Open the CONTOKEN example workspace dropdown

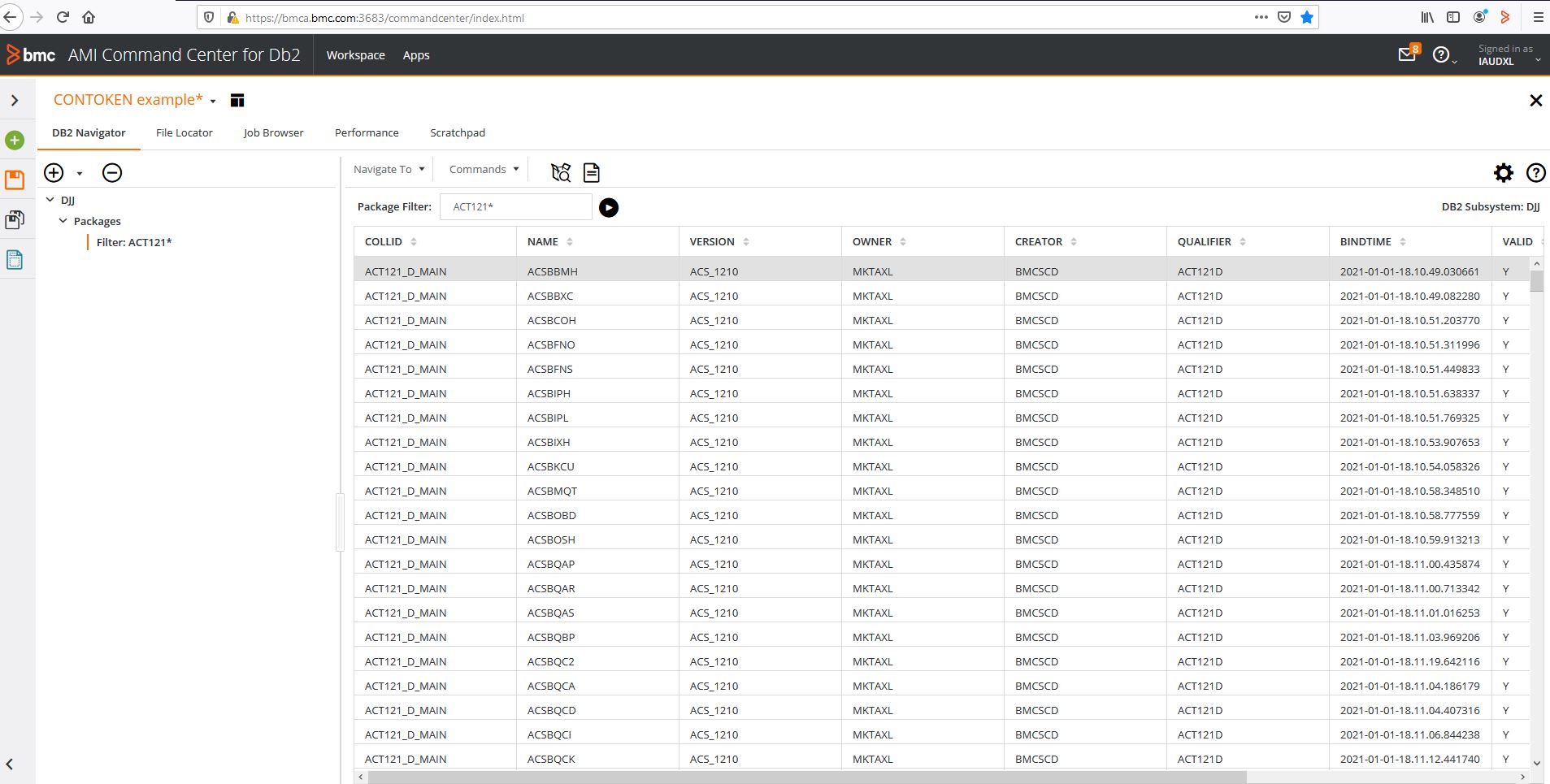coord(213,101)
